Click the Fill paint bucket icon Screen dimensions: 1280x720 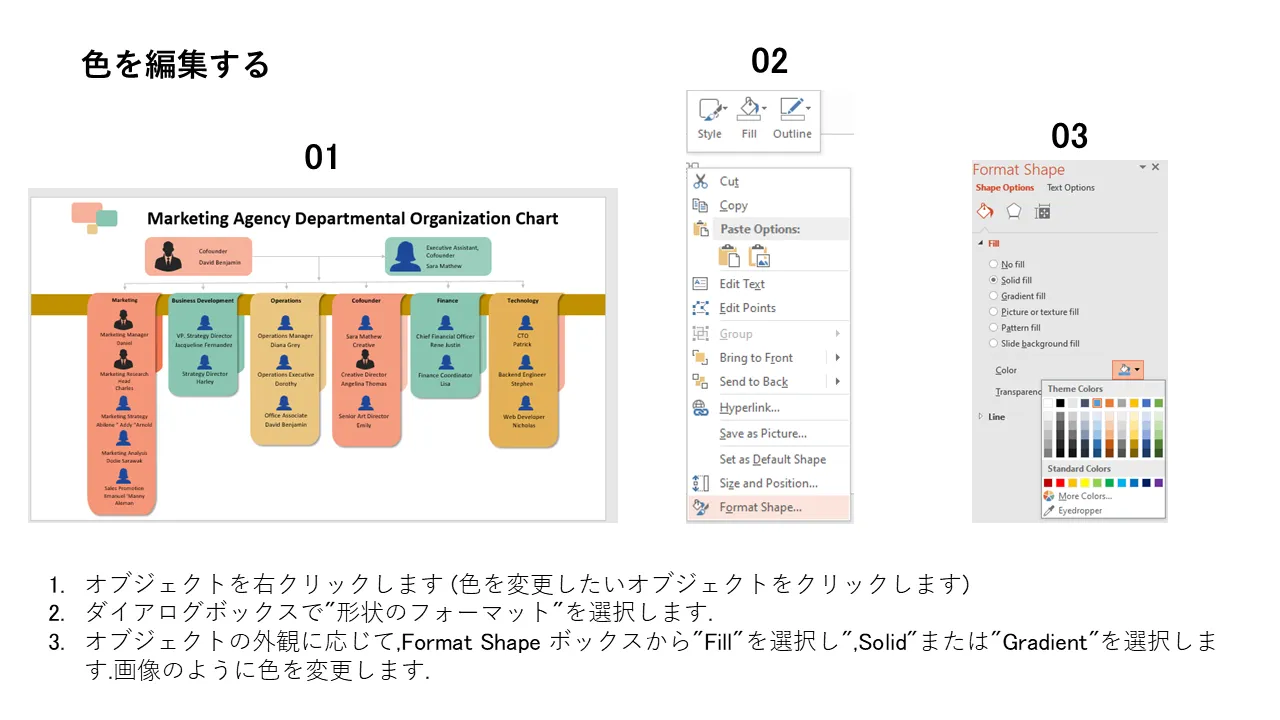pyautogui.click(x=749, y=109)
